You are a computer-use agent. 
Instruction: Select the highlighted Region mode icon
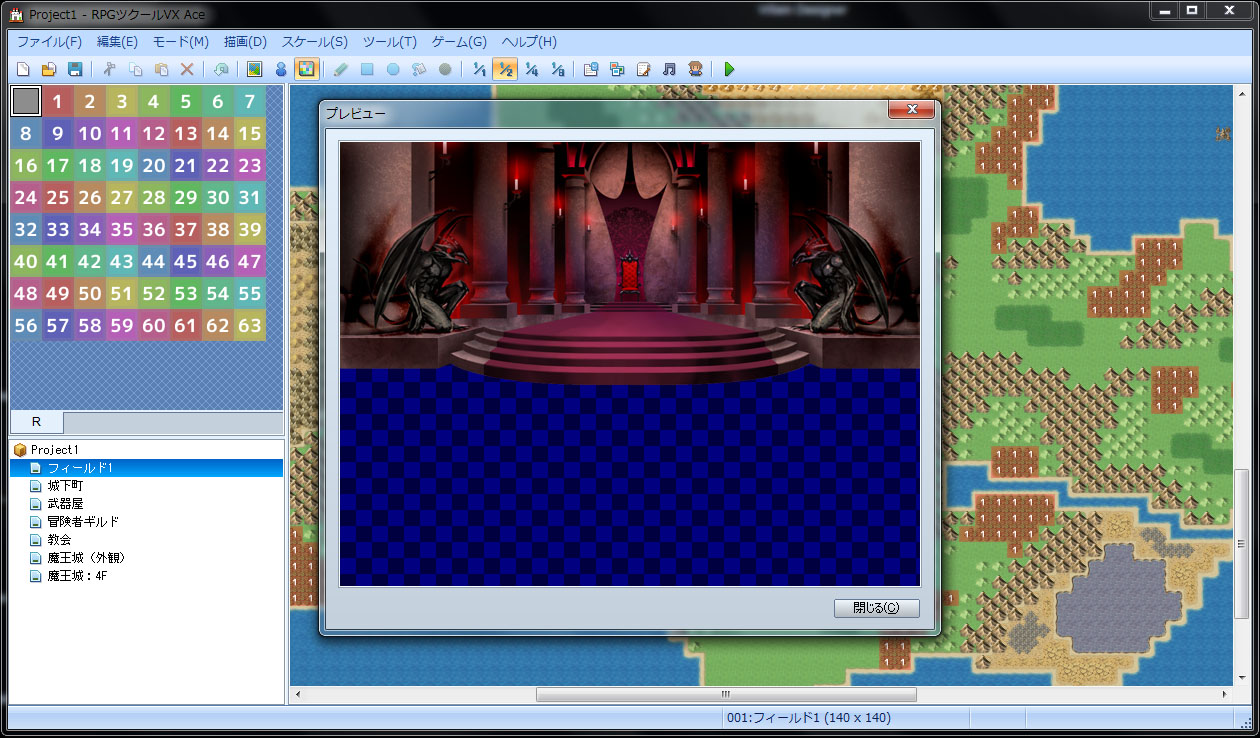click(x=307, y=70)
